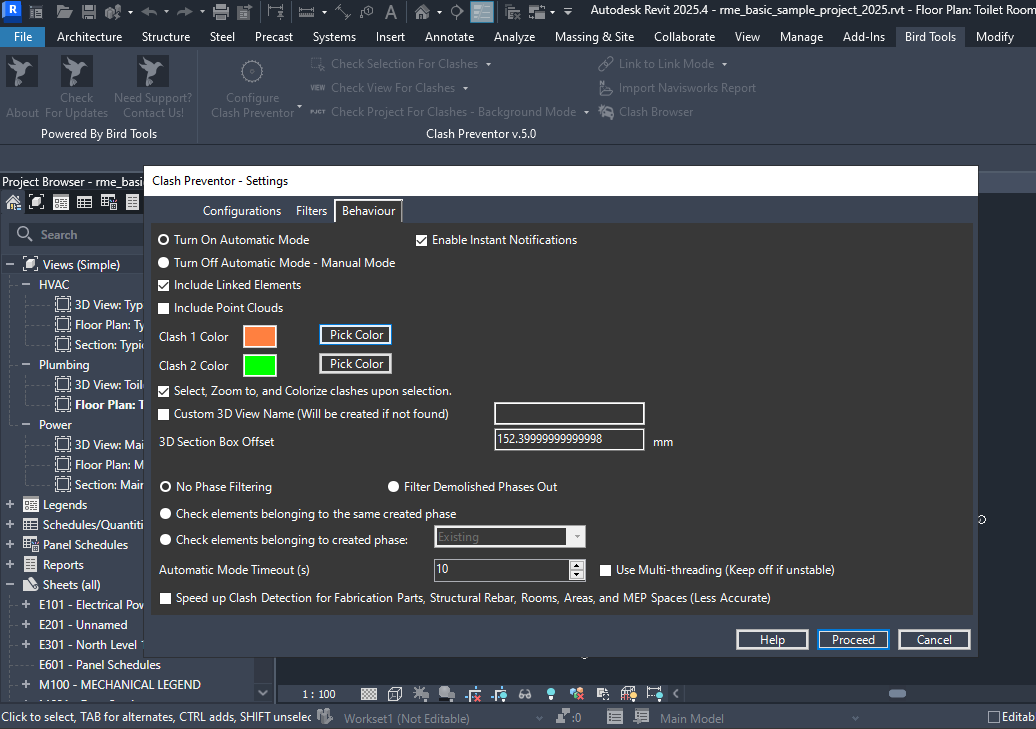The width and height of the screenshot is (1036, 729).
Task: Toggle Select, Zoom to, and Colorize clashes checkbox
Action: (164, 391)
